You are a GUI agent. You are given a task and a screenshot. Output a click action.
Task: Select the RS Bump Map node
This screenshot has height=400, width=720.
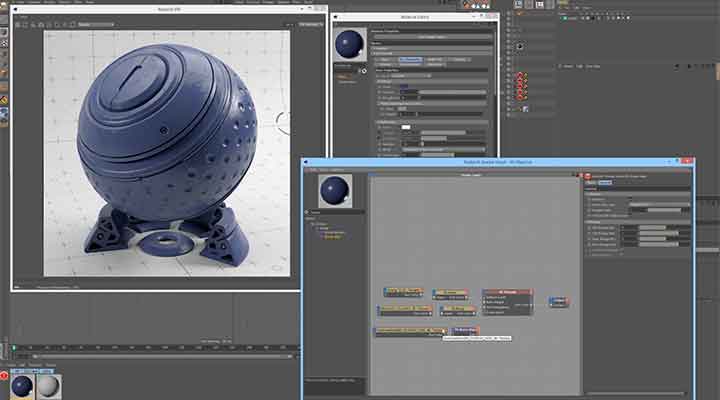[464, 329]
